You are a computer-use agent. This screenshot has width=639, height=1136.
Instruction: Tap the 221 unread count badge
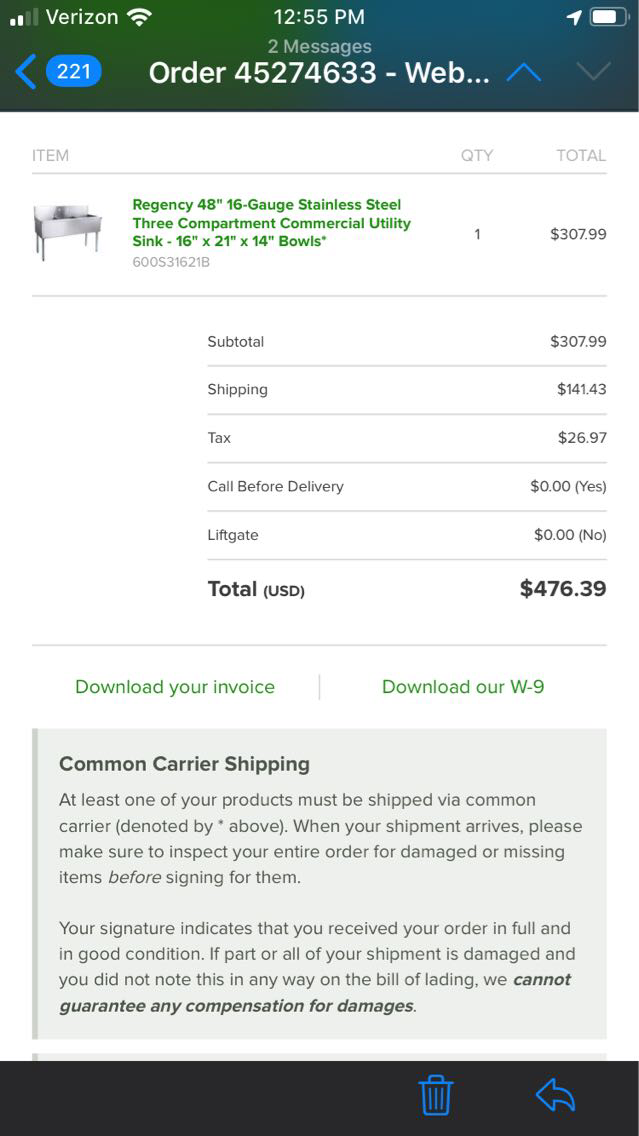pos(74,72)
